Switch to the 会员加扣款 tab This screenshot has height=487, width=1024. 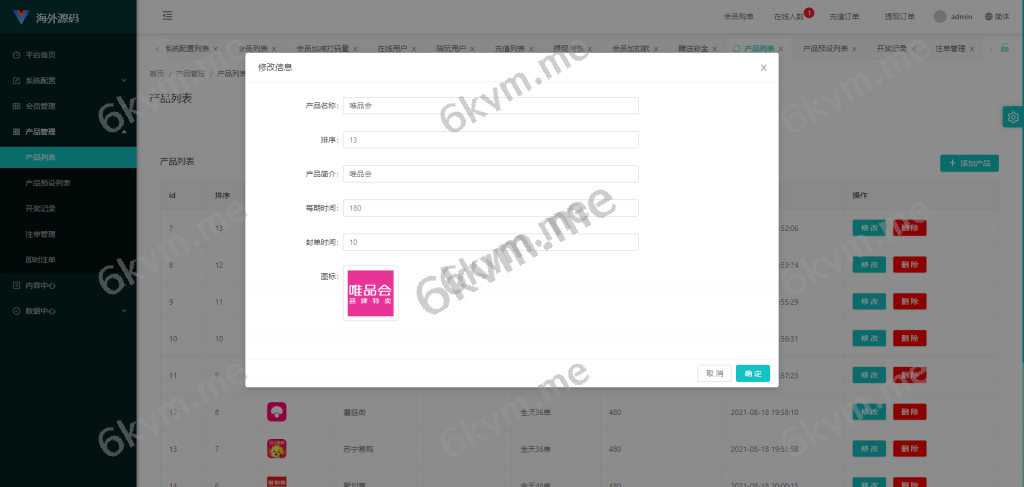[631, 48]
